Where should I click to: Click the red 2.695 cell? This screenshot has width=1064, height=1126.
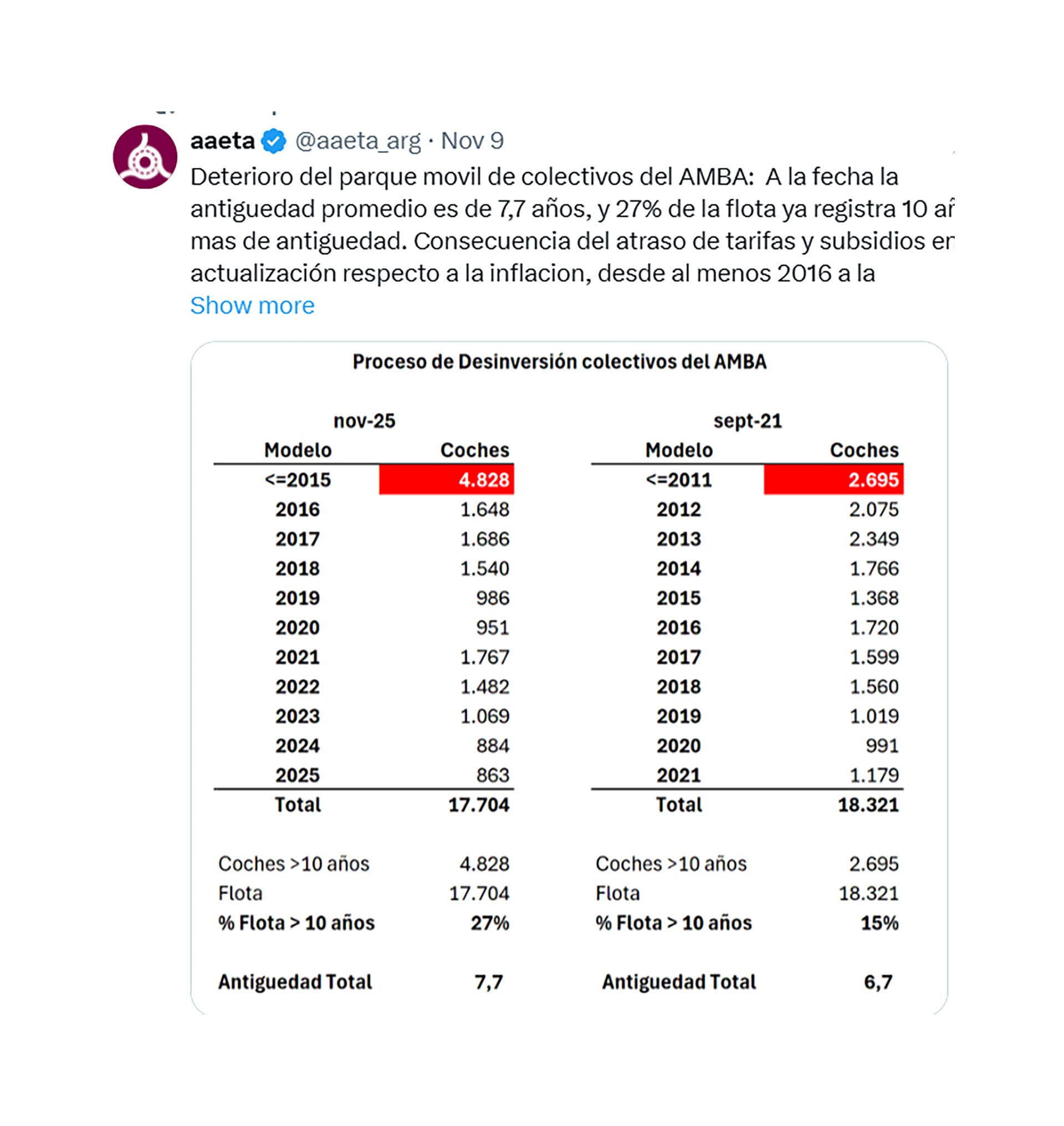click(x=833, y=480)
